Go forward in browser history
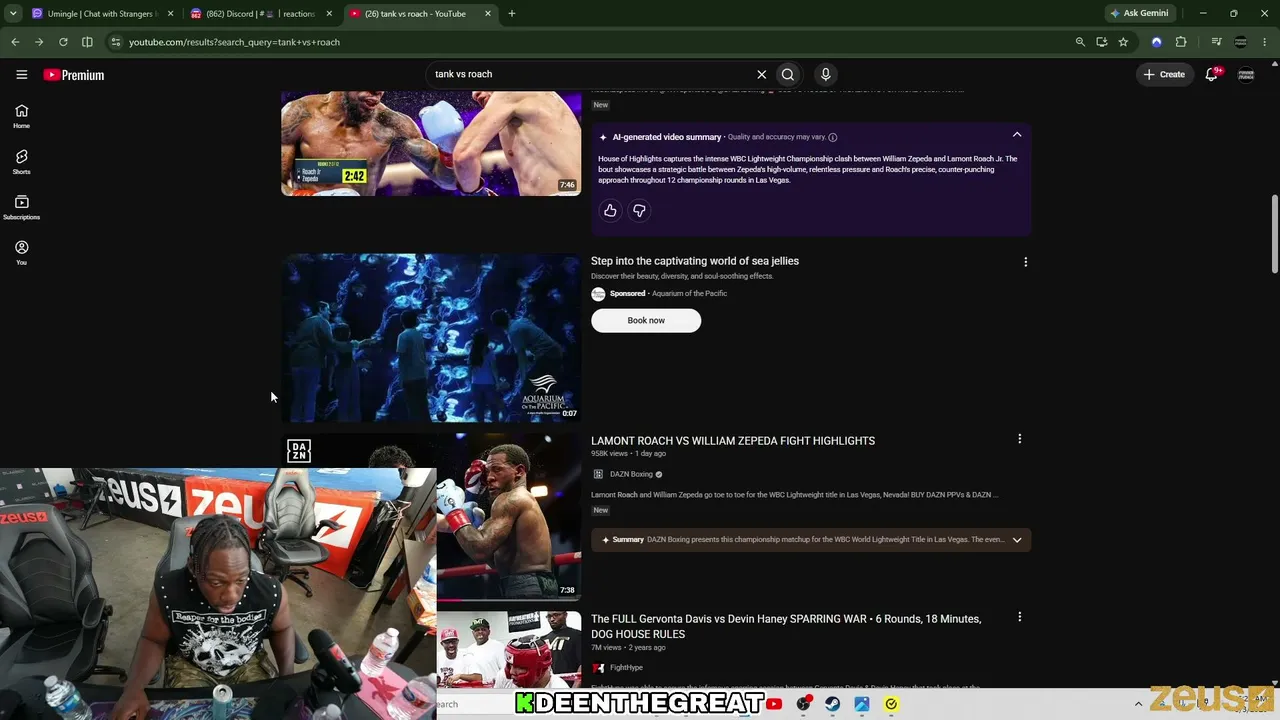 39,42
